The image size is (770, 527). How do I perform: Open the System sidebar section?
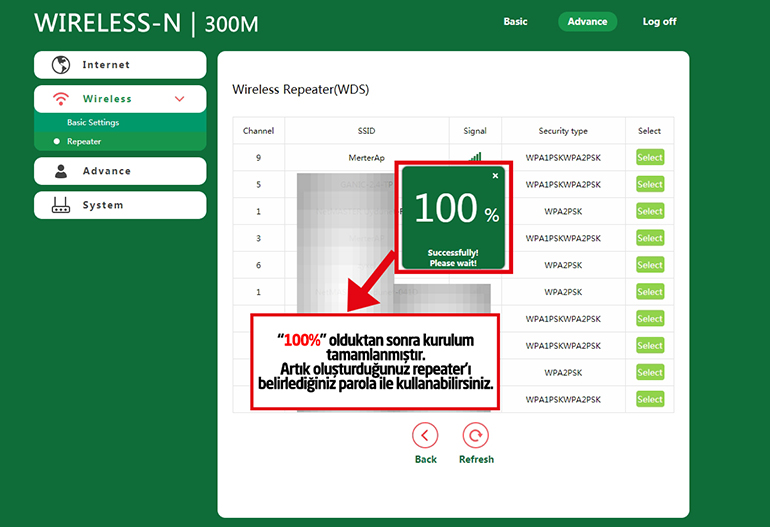(x=120, y=205)
